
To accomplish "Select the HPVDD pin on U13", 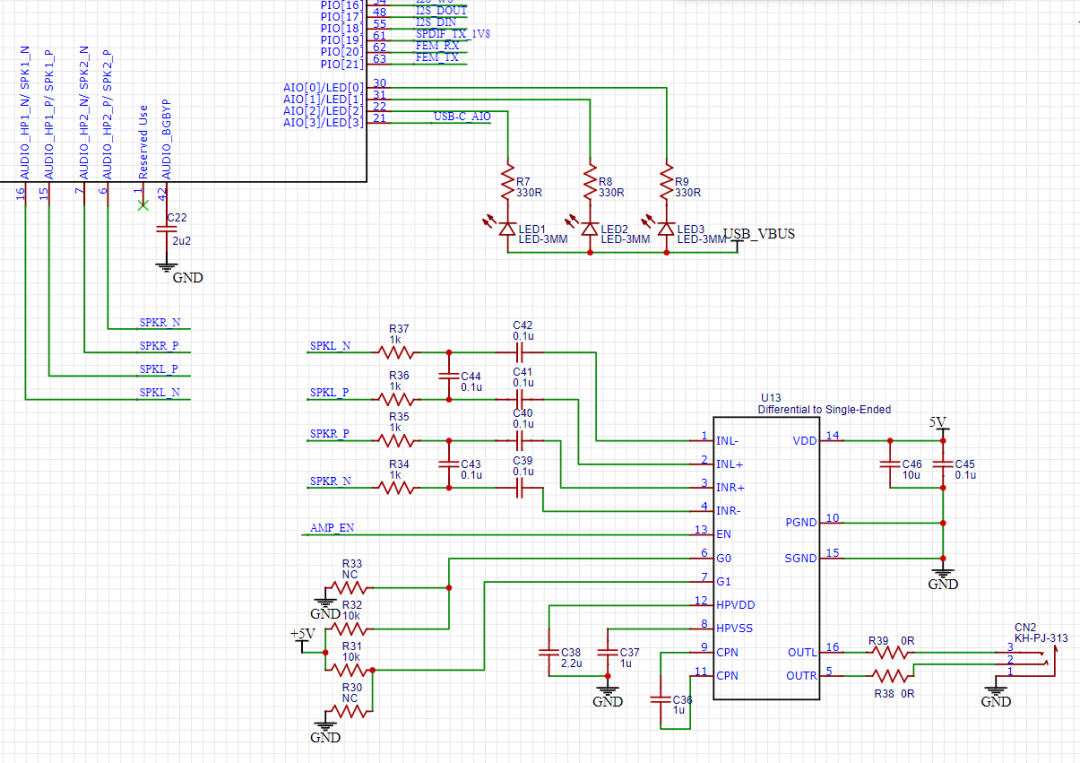I will pos(735,605).
